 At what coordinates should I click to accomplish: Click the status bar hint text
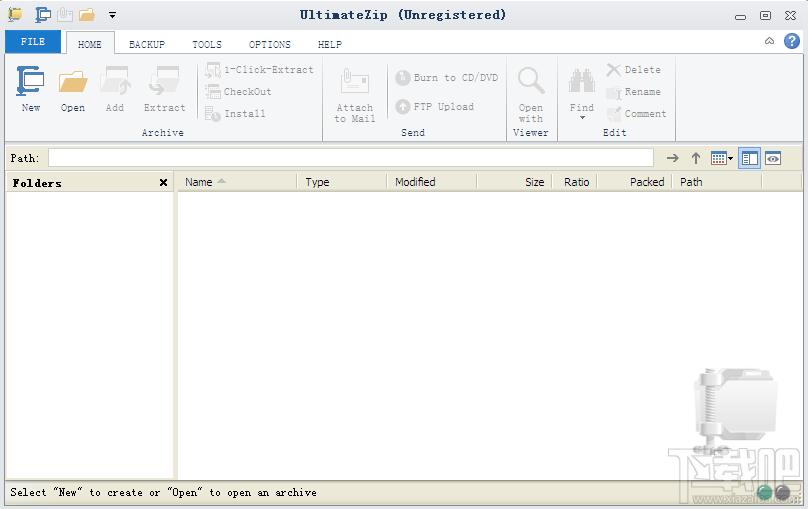pyautogui.click(x=163, y=493)
